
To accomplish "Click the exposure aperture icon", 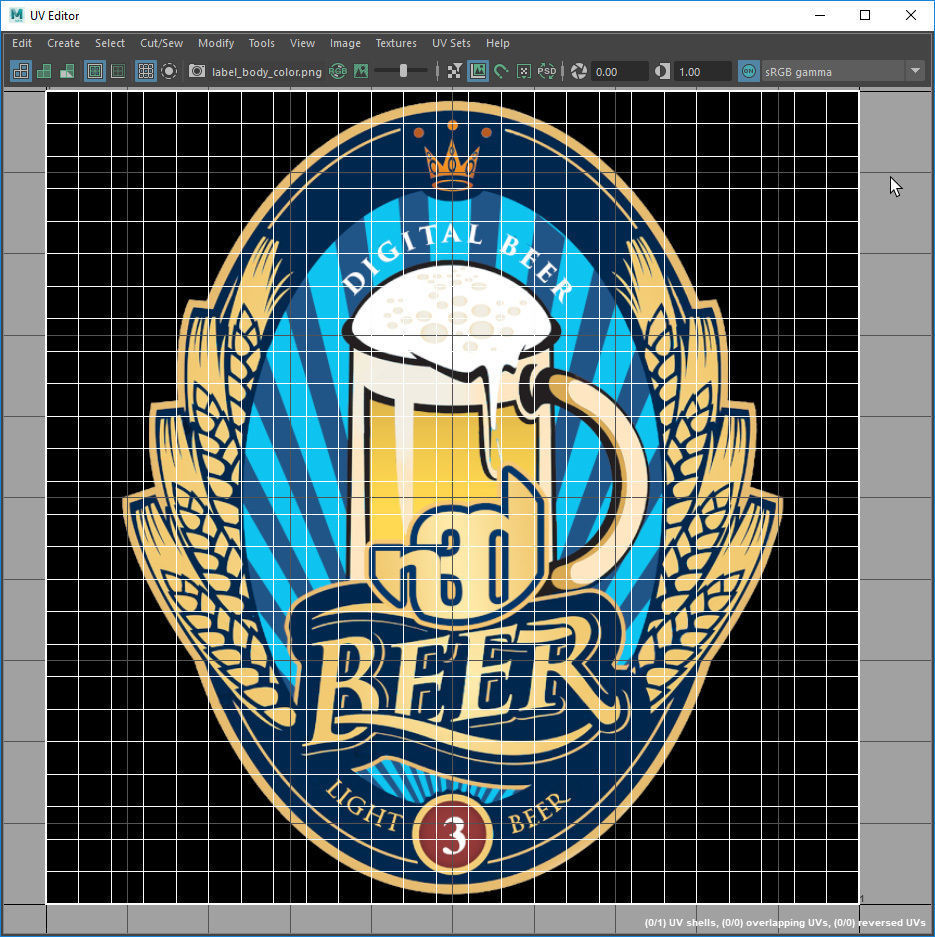I will point(578,72).
